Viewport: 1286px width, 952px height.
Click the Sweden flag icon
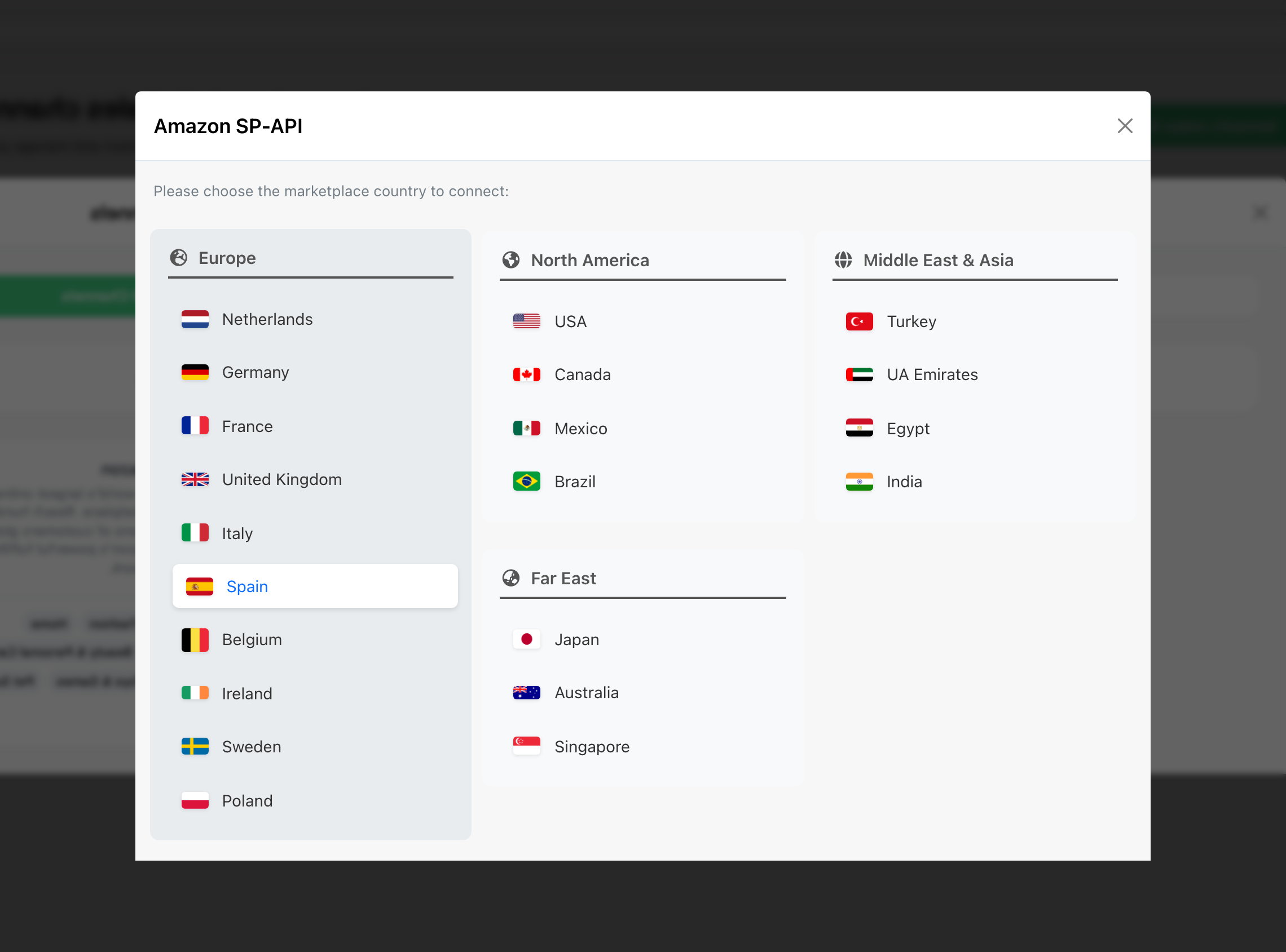click(195, 747)
